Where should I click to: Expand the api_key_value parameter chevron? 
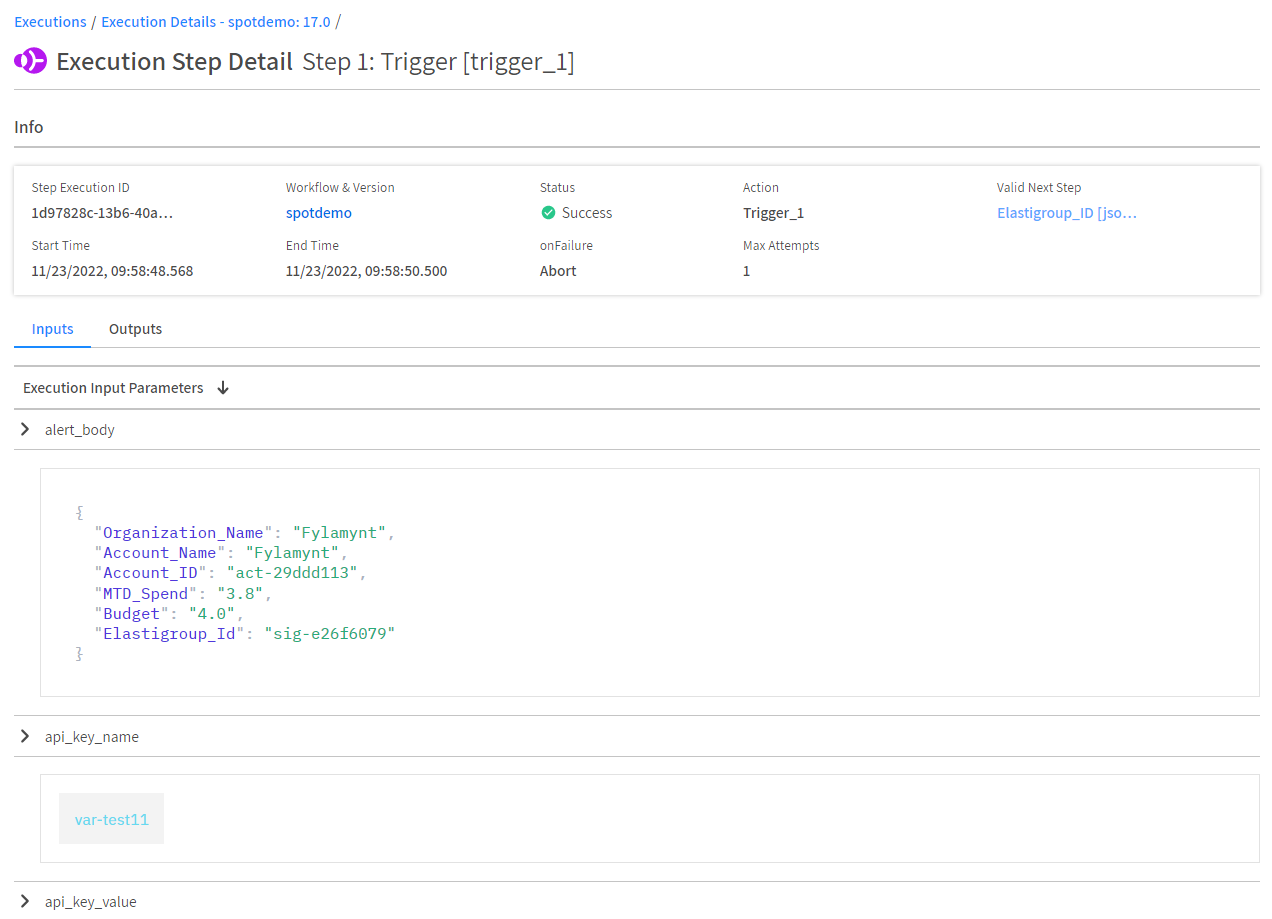pos(26,902)
